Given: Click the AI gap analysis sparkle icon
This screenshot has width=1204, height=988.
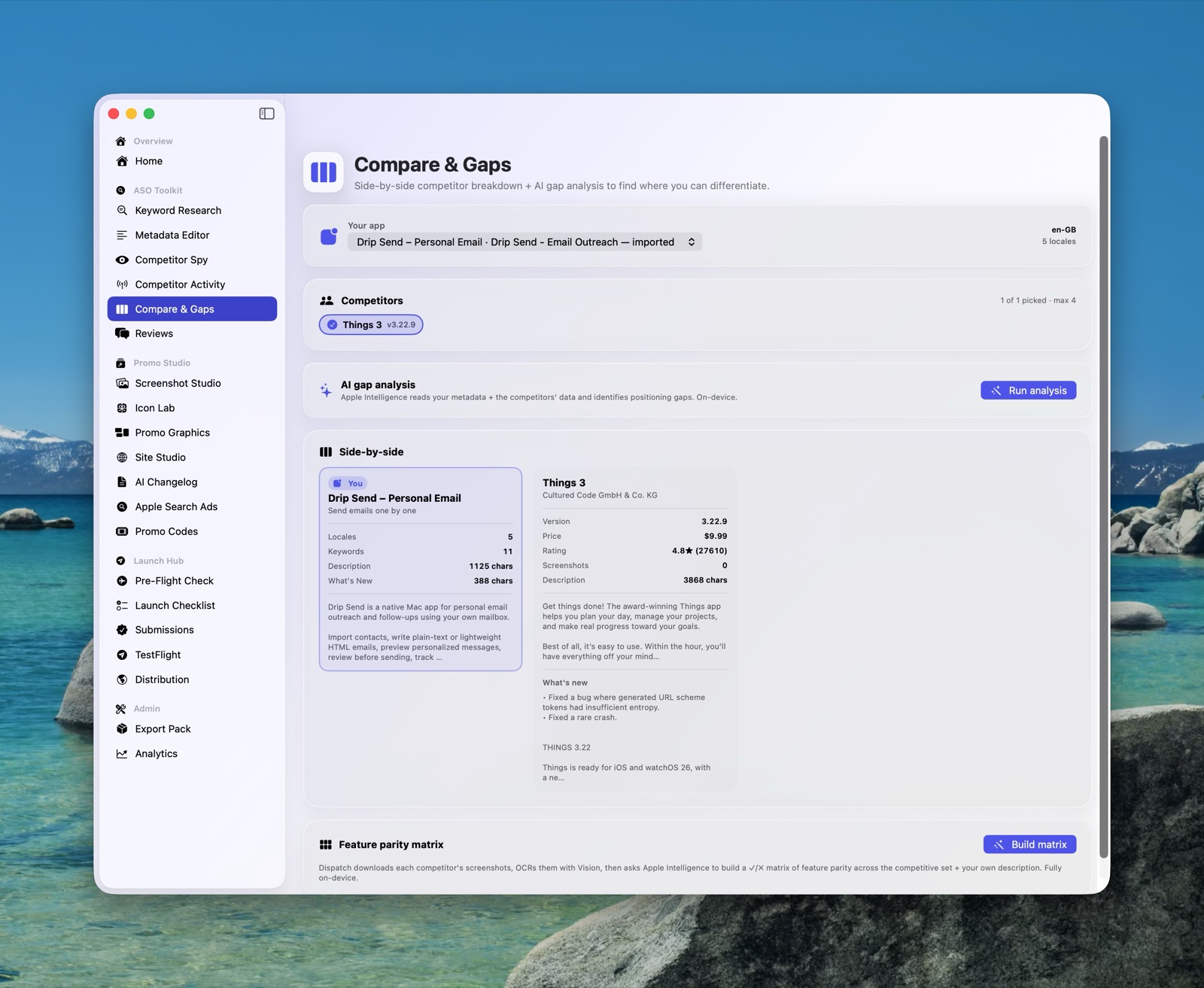Looking at the screenshot, I should click(325, 390).
